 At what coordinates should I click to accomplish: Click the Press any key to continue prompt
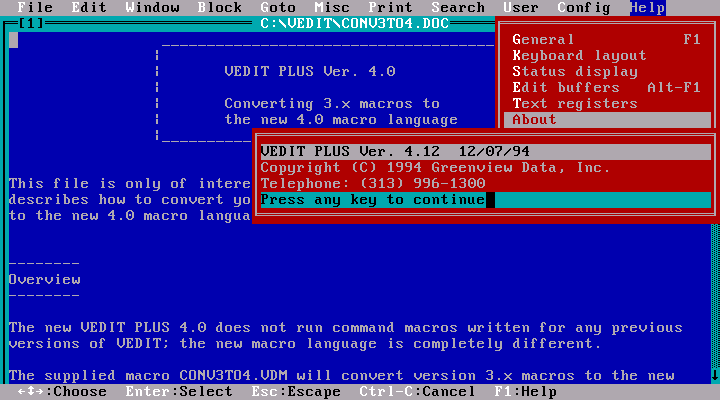tap(485, 200)
